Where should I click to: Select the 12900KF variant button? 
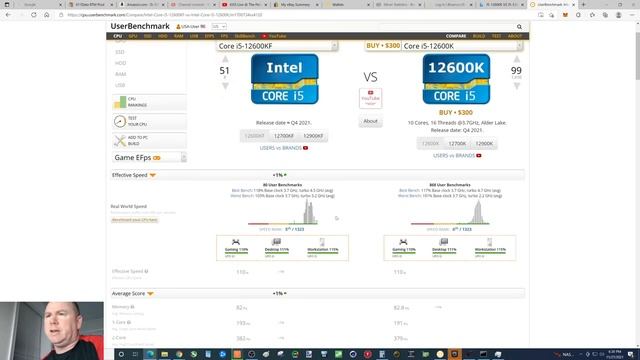[x=313, y=136]
